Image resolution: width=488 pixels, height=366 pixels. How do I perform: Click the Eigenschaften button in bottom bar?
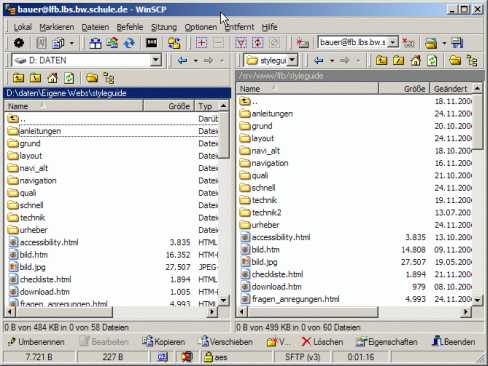coord(387,342)
